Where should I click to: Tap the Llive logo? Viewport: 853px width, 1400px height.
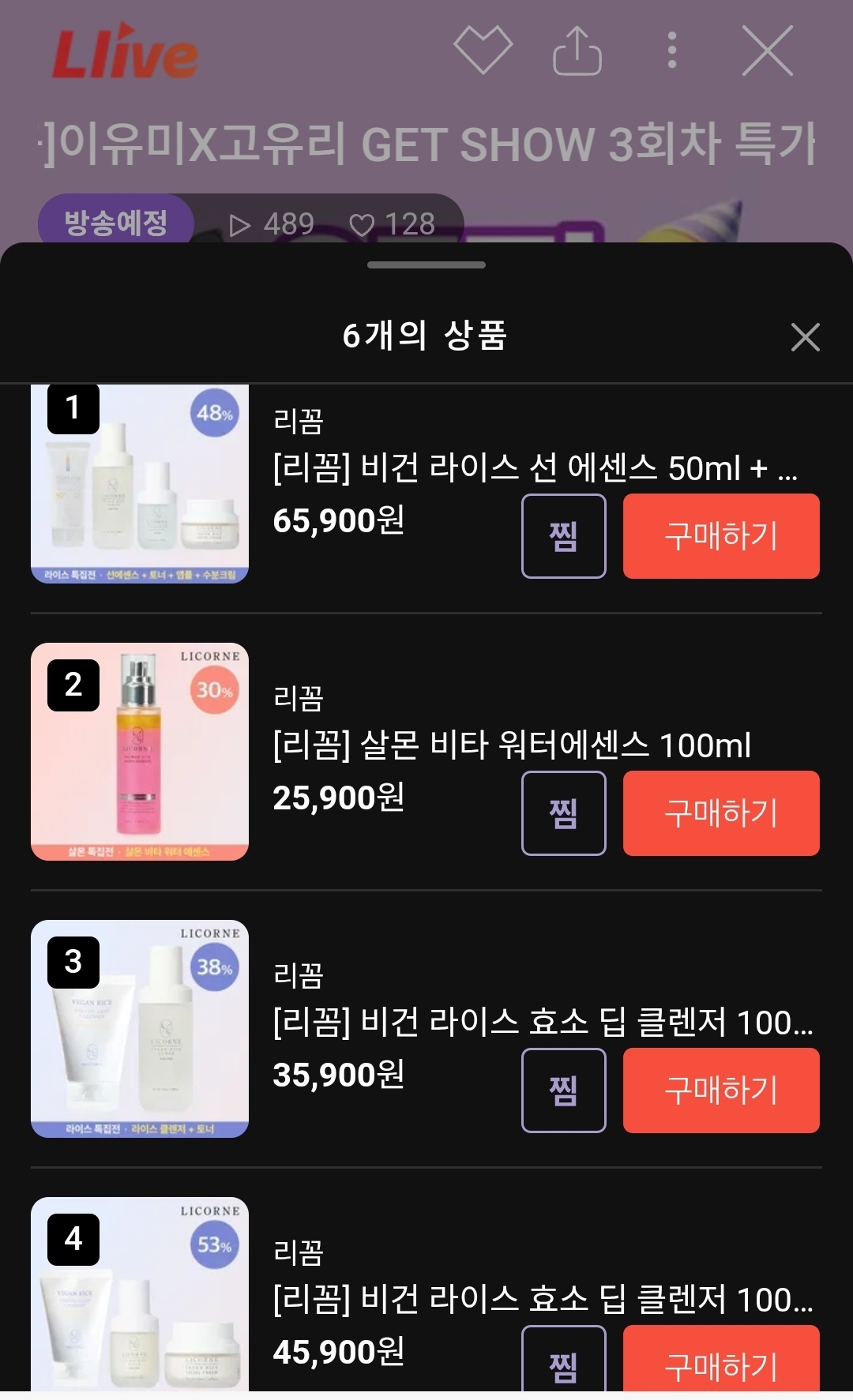point(125,53)
